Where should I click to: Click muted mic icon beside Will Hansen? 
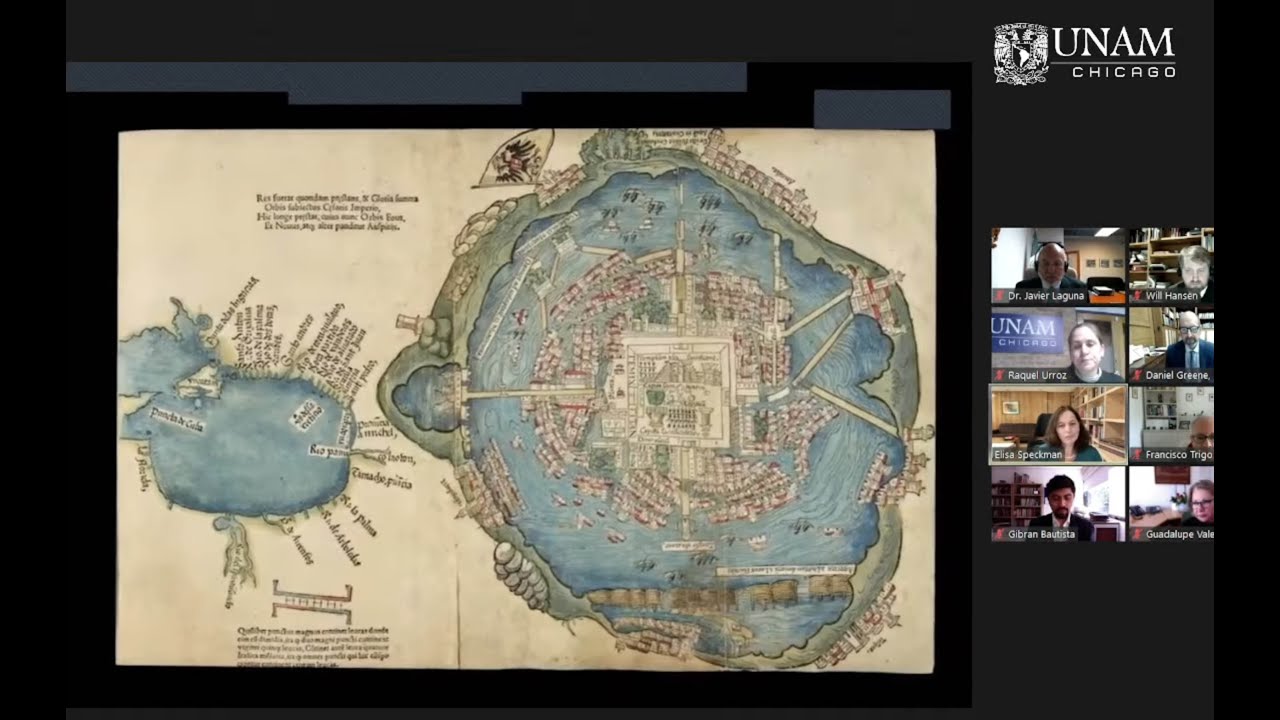pyautogui.click(x=1136, y=296)
